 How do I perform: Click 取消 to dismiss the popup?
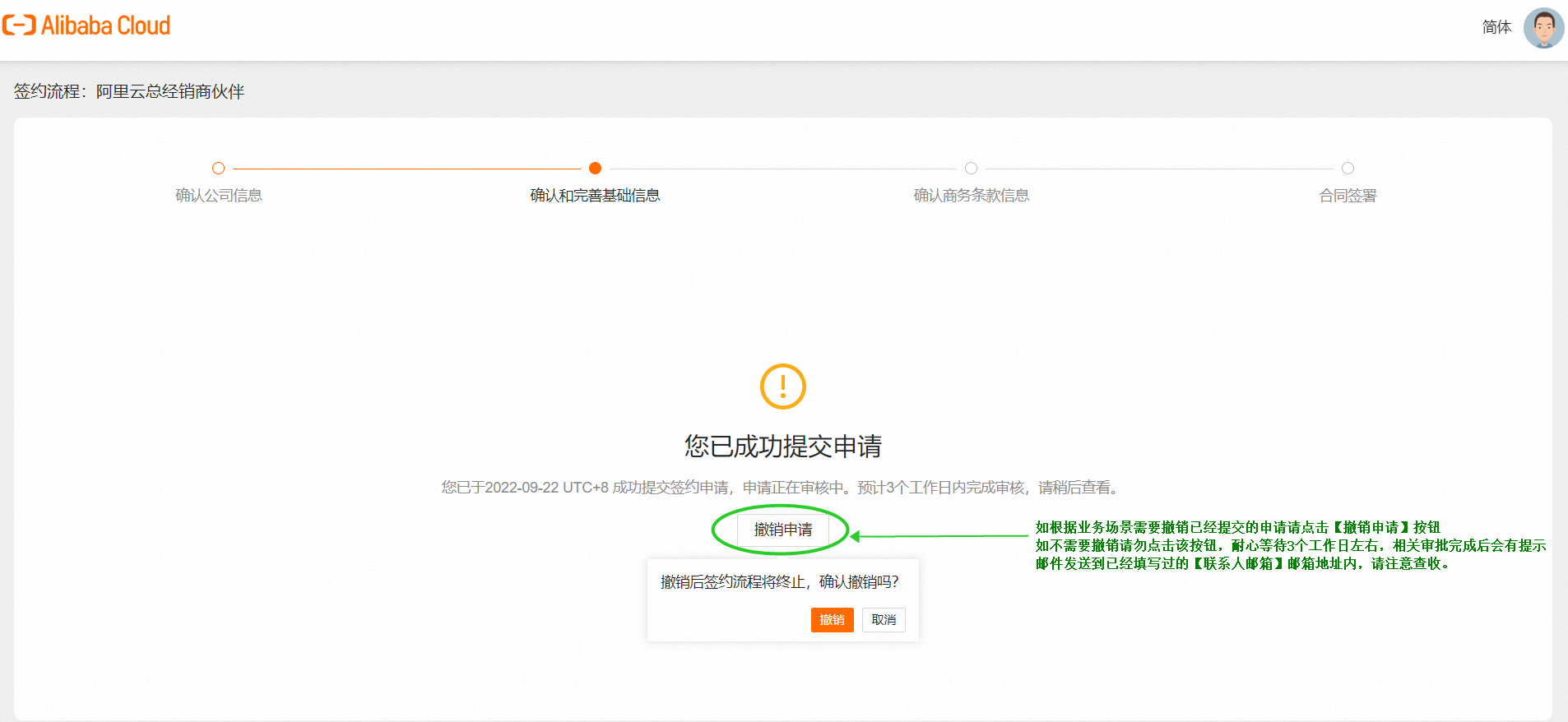click(x=884, y=620)
